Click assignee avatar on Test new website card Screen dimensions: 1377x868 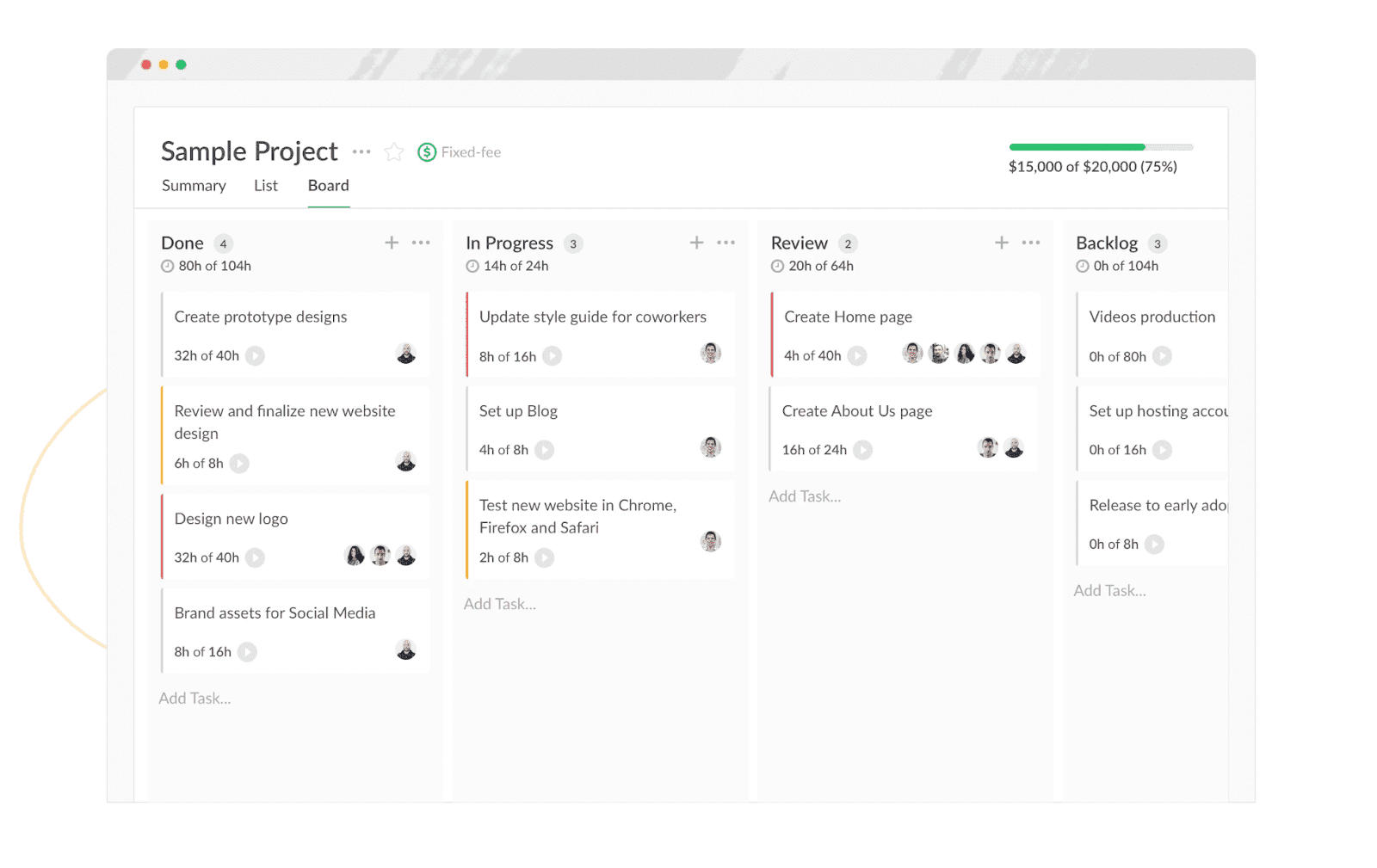(711, 541)
